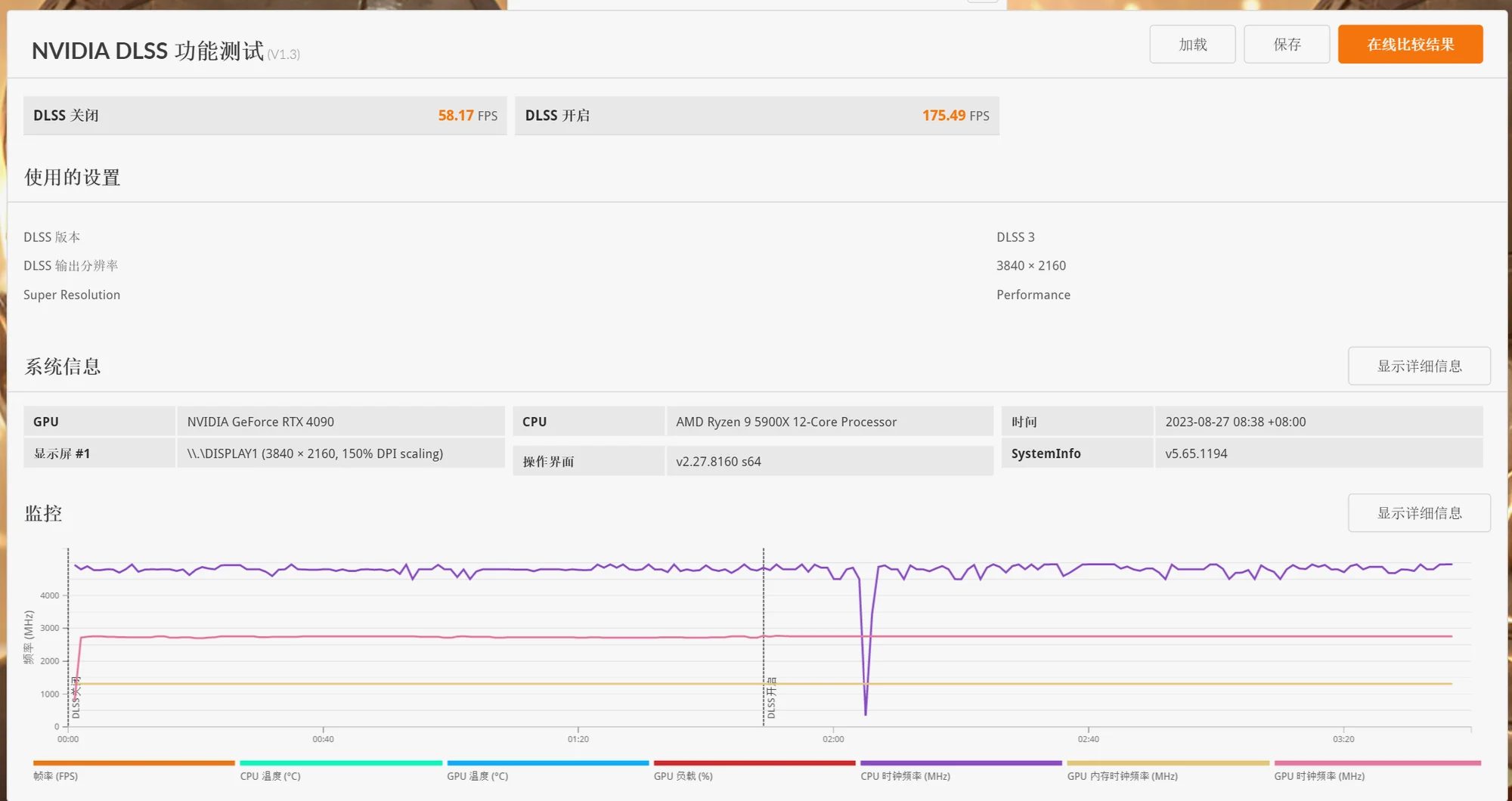
Task: Click the 02:00 time axis label
Action: pos(833,739)
